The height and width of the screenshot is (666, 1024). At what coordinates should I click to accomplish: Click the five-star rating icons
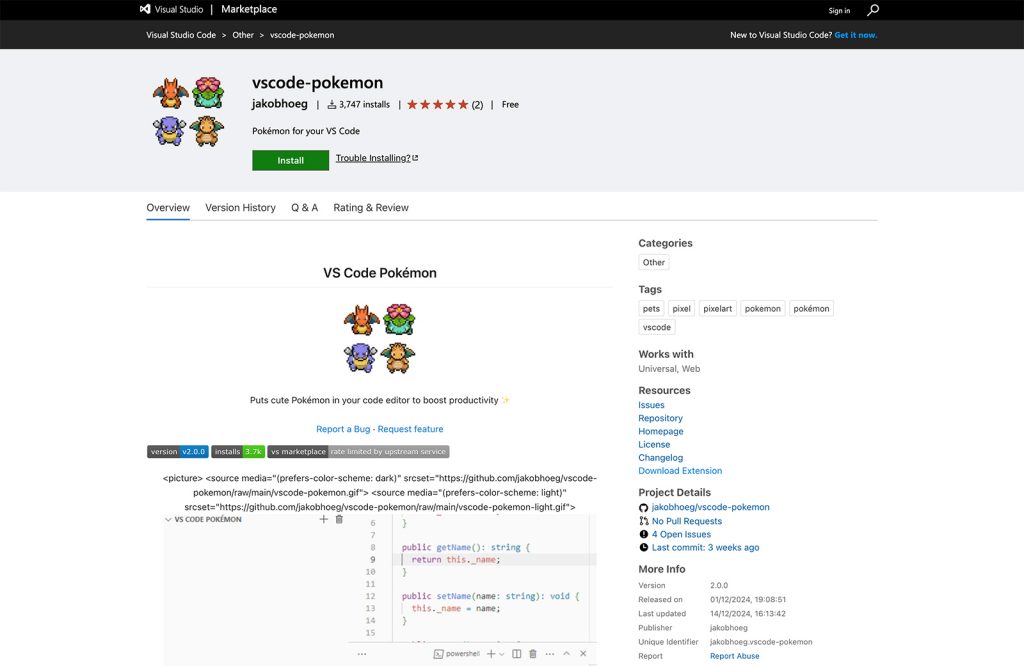[438, 104]
